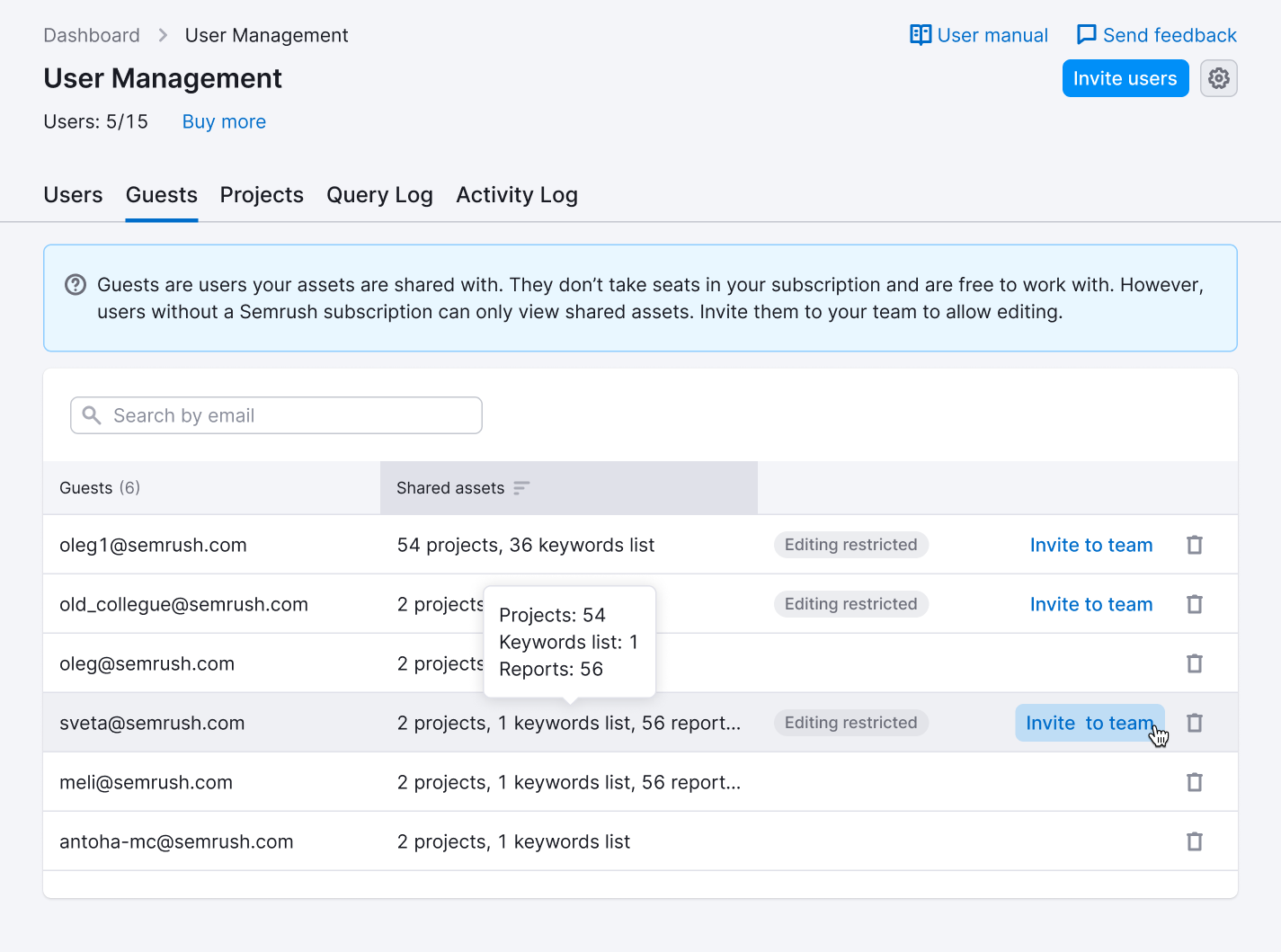Select email meli@semrush.com

click(146, 782)
